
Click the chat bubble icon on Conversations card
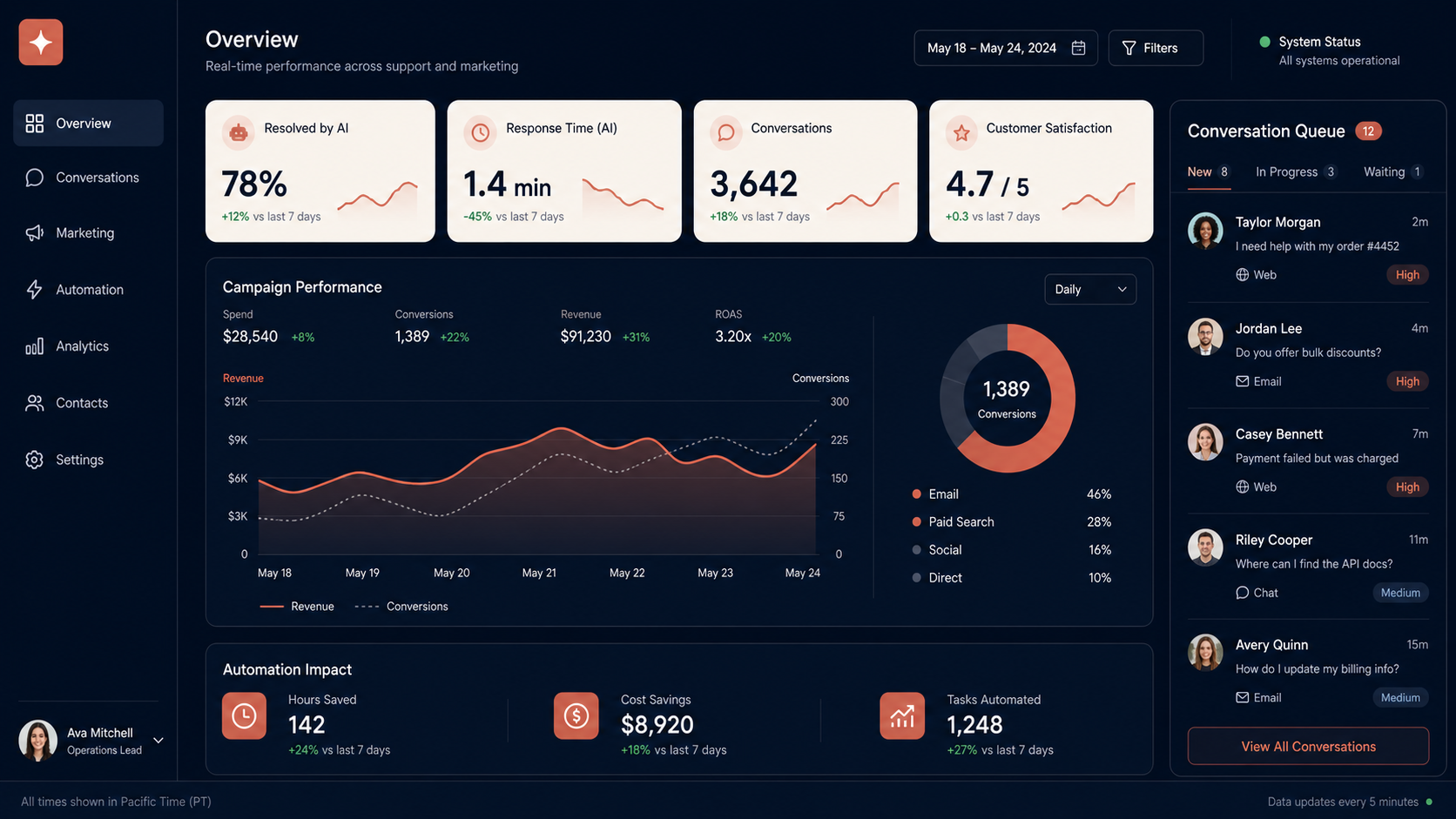pyautogui.click(x=725, y=132)
